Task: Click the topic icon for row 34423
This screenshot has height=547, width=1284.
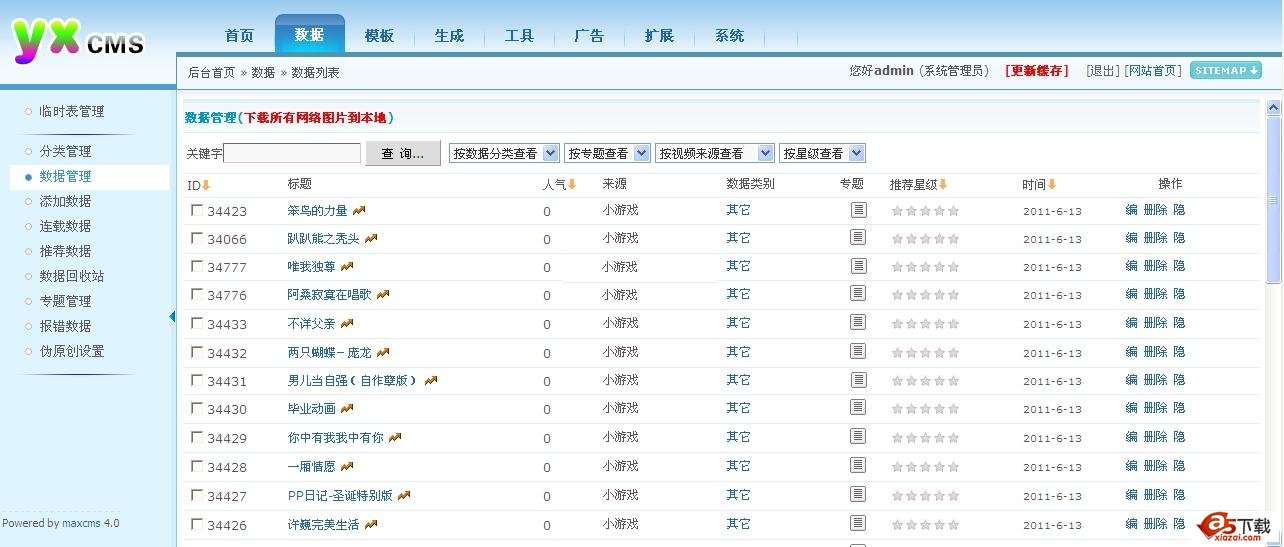Action: (858, 210)
